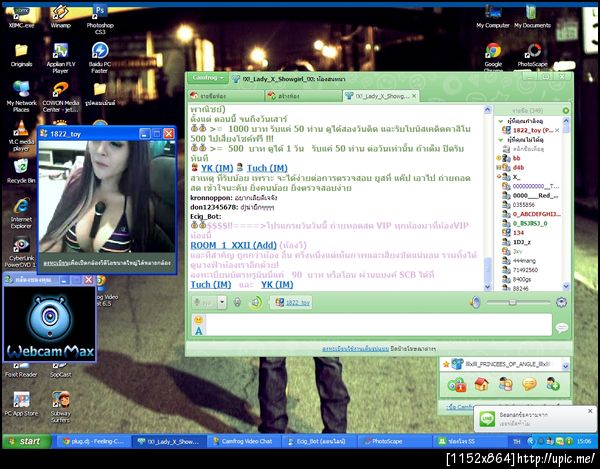This screenshot has width=600, height=469.
Task: Open the Originals folder on desktop
Action: [x=21, y=55]
